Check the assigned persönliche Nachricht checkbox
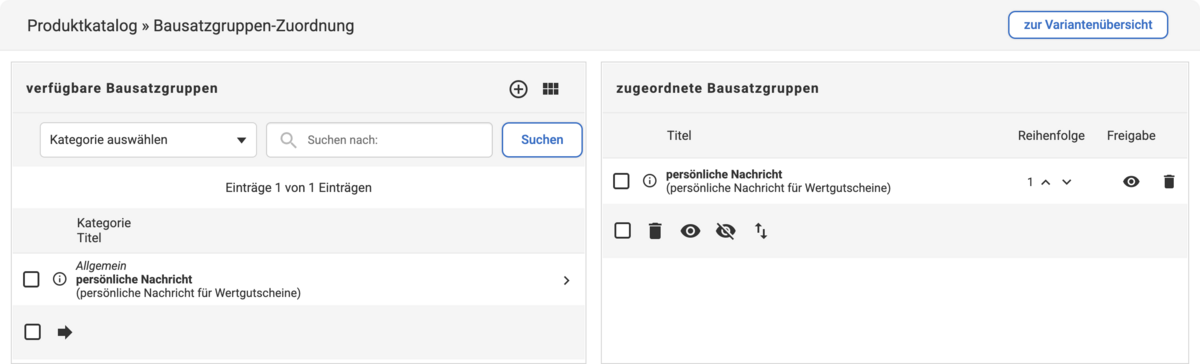Image resolution: width=1200 pixels, height=364 pixels. (x=621, y=181)
